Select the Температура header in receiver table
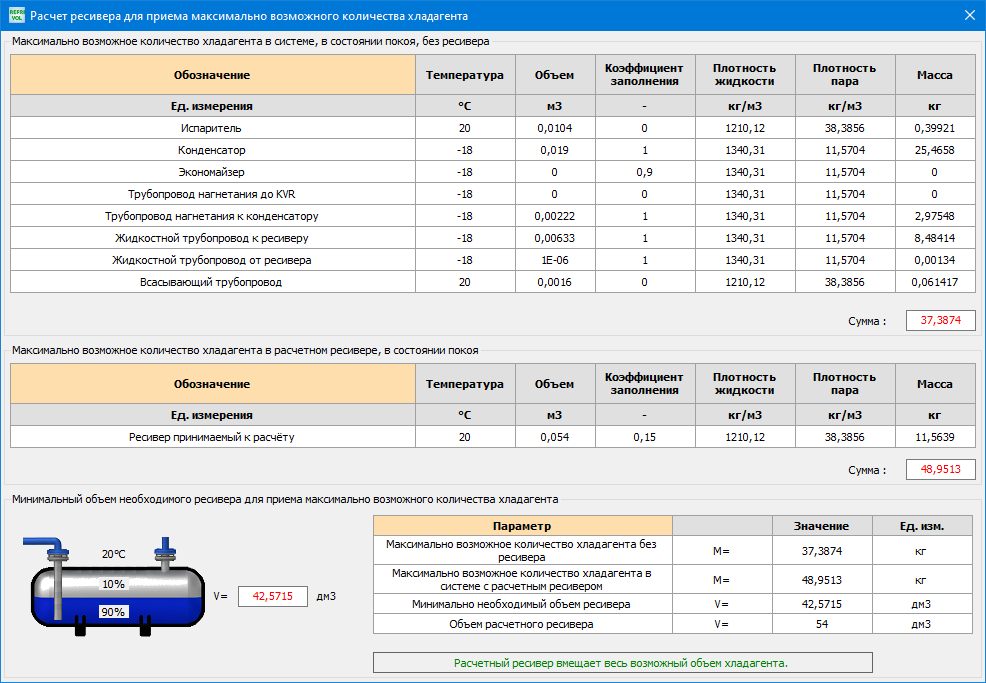Viewport: 986px width, 683px height. click(x=465, y=384)
